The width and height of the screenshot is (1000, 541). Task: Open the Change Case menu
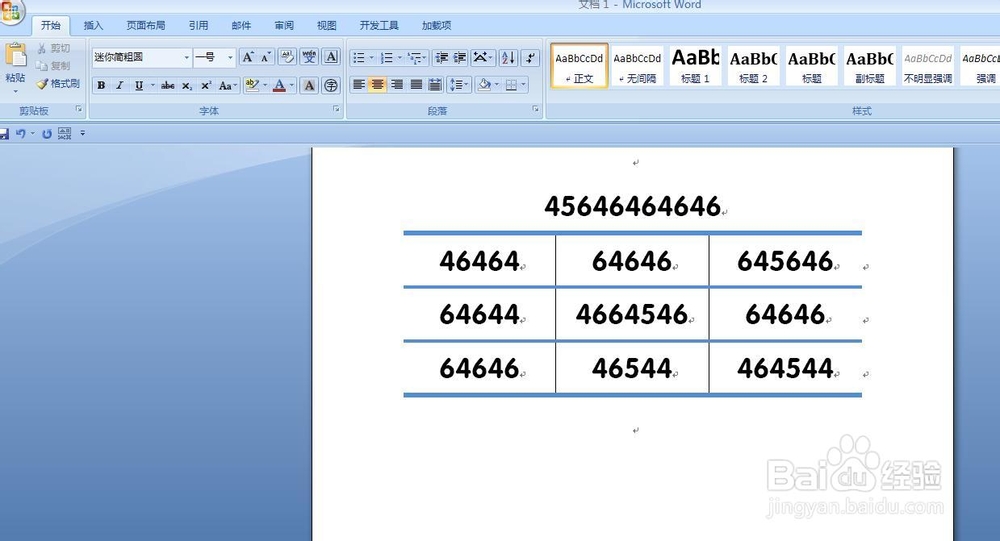coord(228,85)
